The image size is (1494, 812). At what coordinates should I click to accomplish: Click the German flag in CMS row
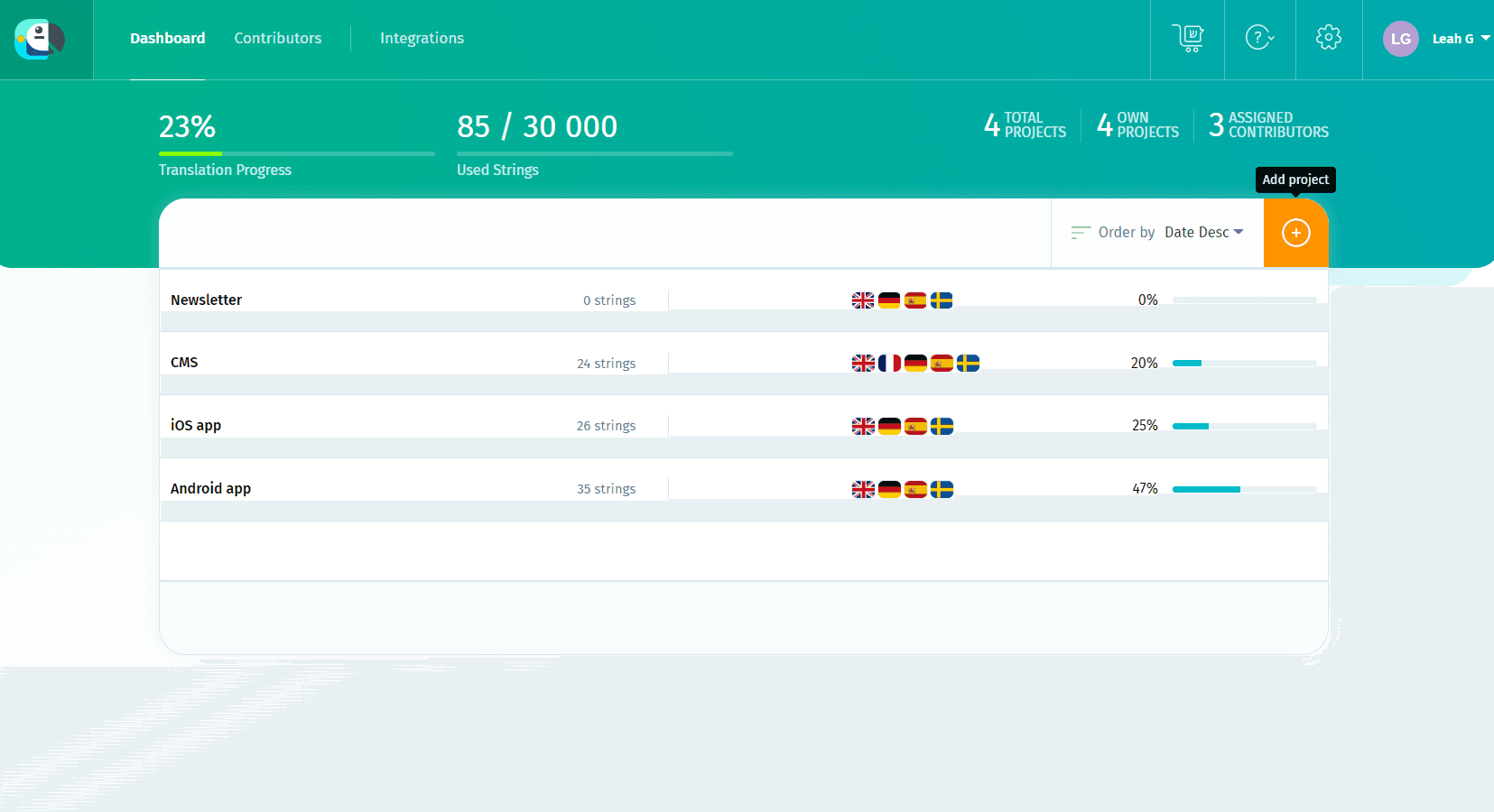[x=915, y=363]
